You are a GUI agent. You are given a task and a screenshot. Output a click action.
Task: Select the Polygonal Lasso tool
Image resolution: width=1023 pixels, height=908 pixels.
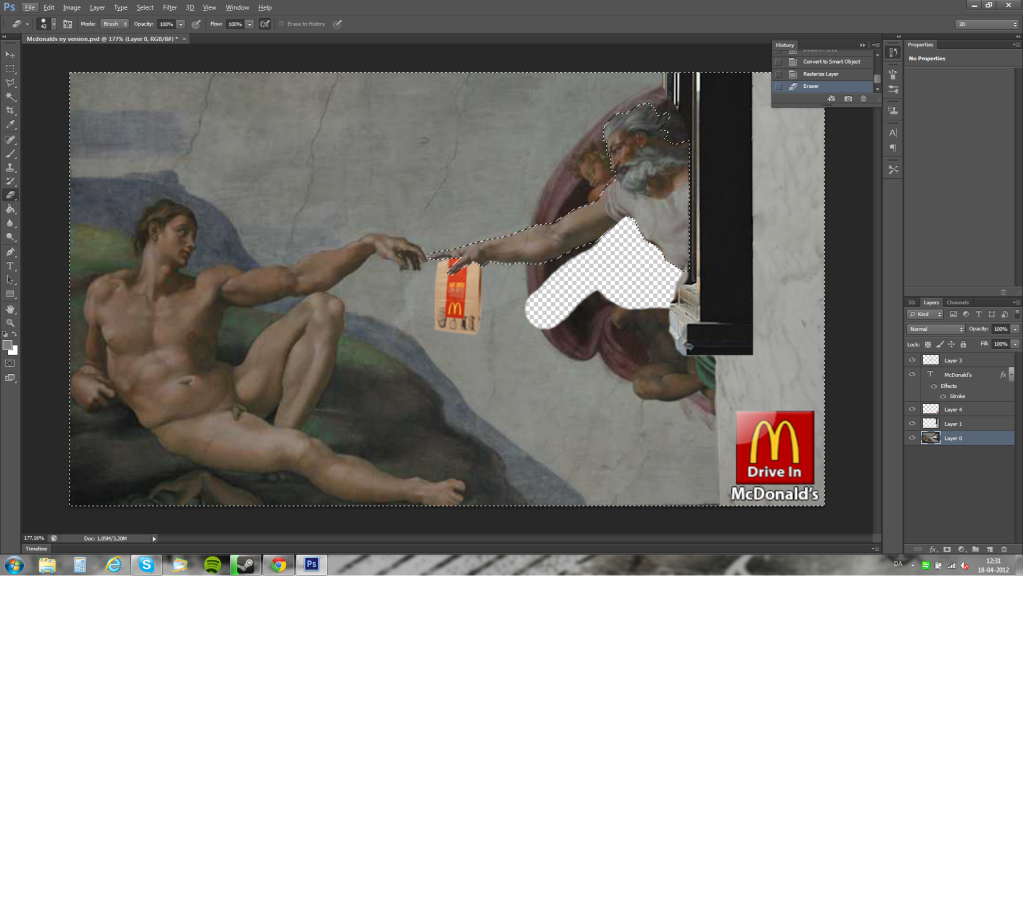(10, 83)
